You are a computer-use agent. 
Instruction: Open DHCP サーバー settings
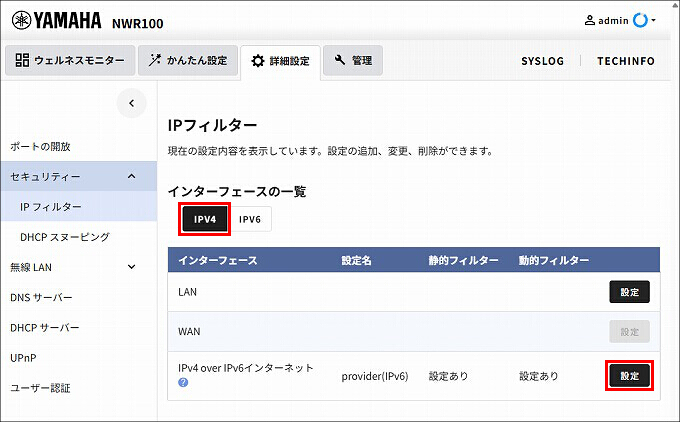(45, 328)
